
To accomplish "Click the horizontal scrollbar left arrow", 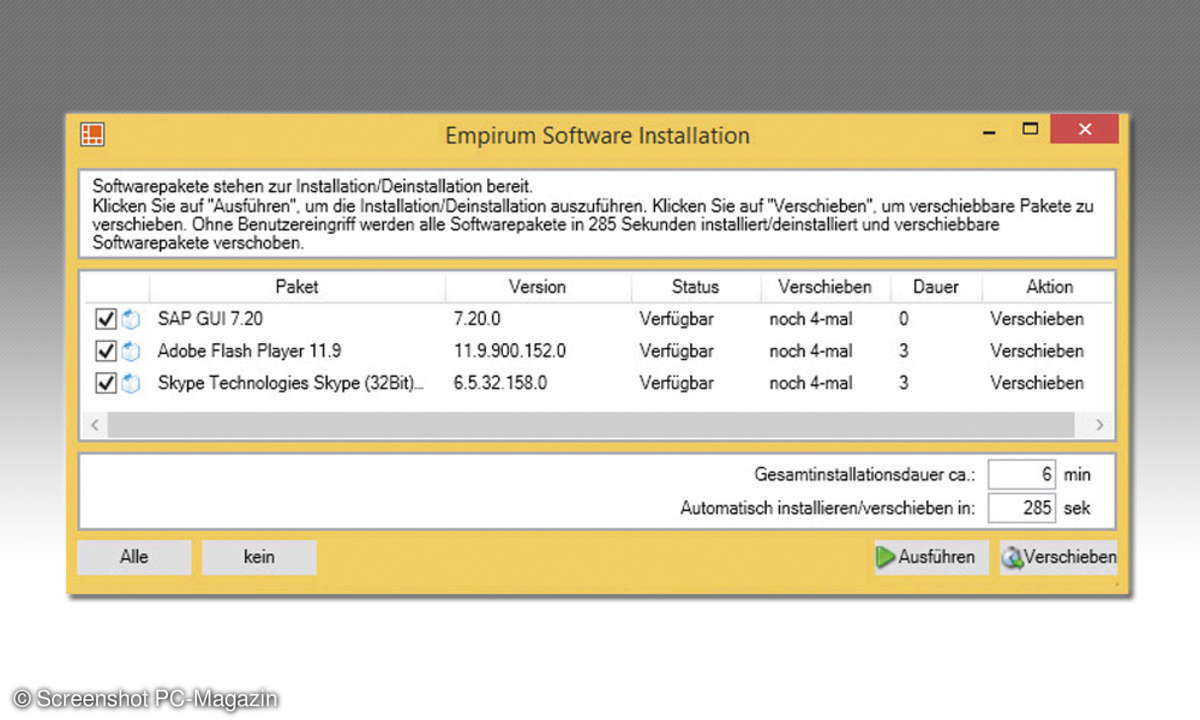I will tap(96, 425).
